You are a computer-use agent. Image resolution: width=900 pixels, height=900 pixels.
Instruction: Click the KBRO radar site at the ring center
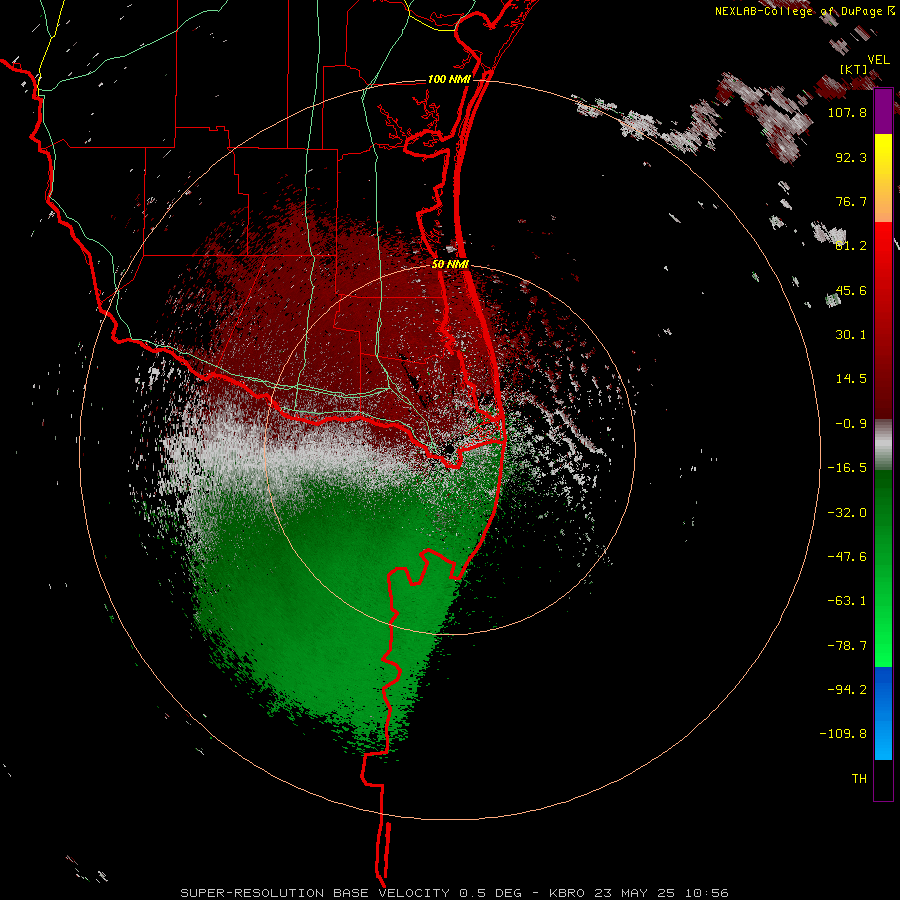coord(449,449)
